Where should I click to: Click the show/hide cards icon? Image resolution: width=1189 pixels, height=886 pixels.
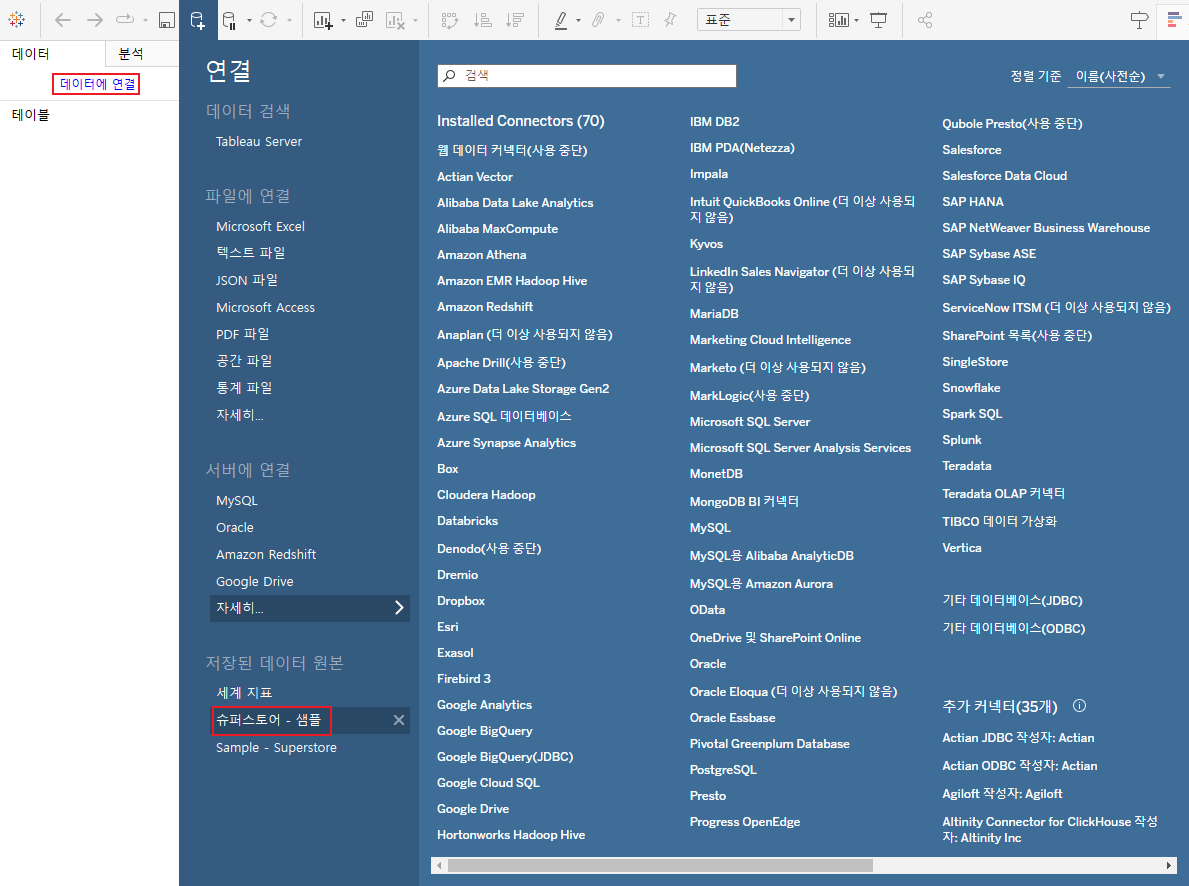839,20
